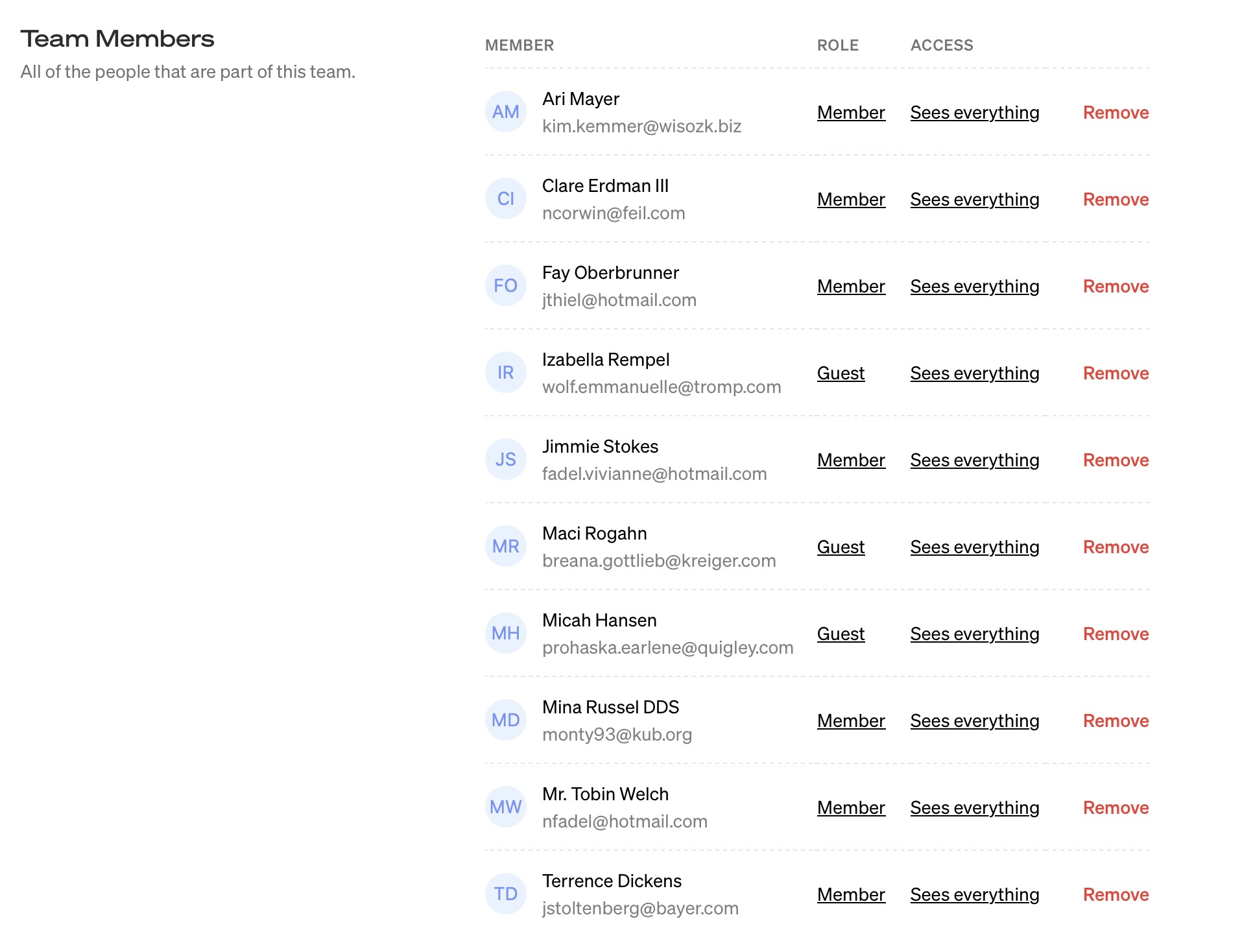Click the name Ari Mayer
Screen dimensions: 1253x952
[x=580, y=99]
